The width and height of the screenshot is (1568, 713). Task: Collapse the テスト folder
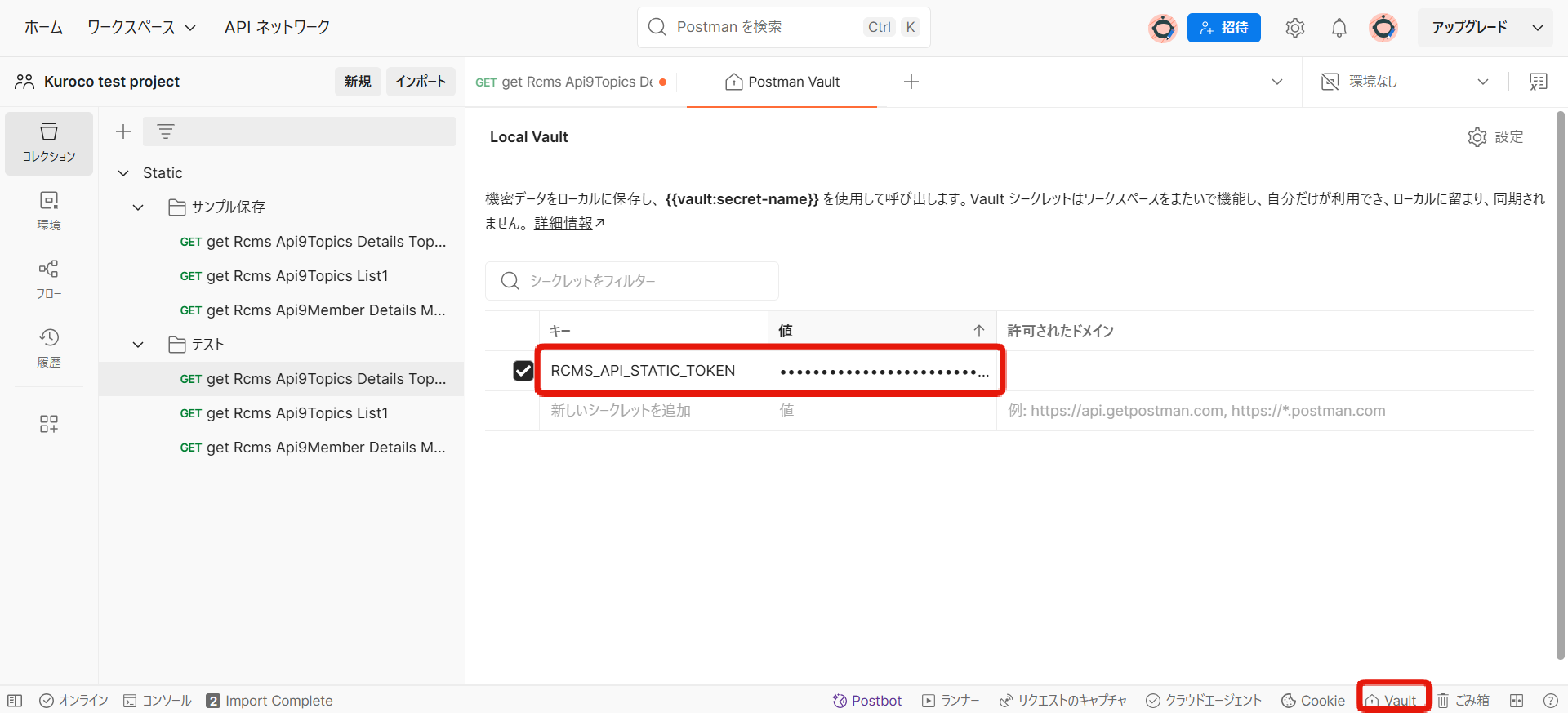coord(138,345)
